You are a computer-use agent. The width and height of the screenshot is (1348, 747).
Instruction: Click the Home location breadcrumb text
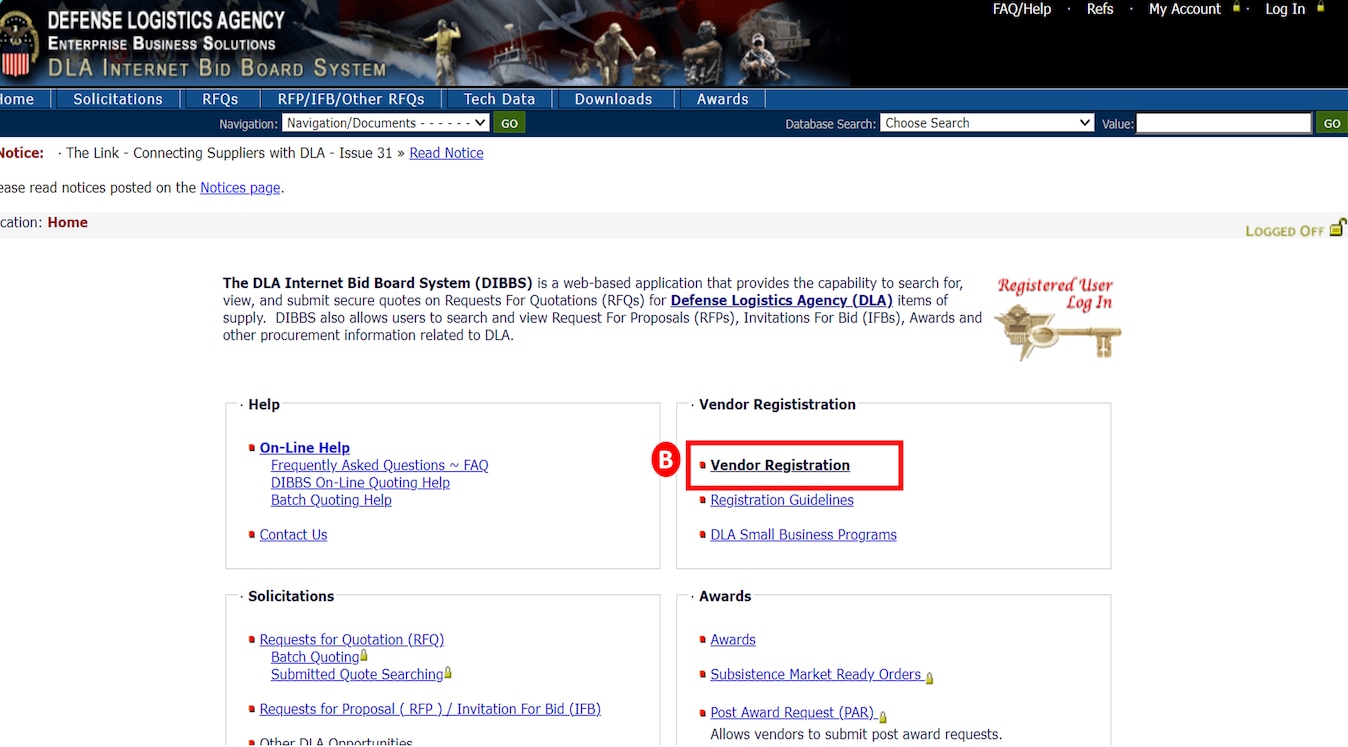68,222
